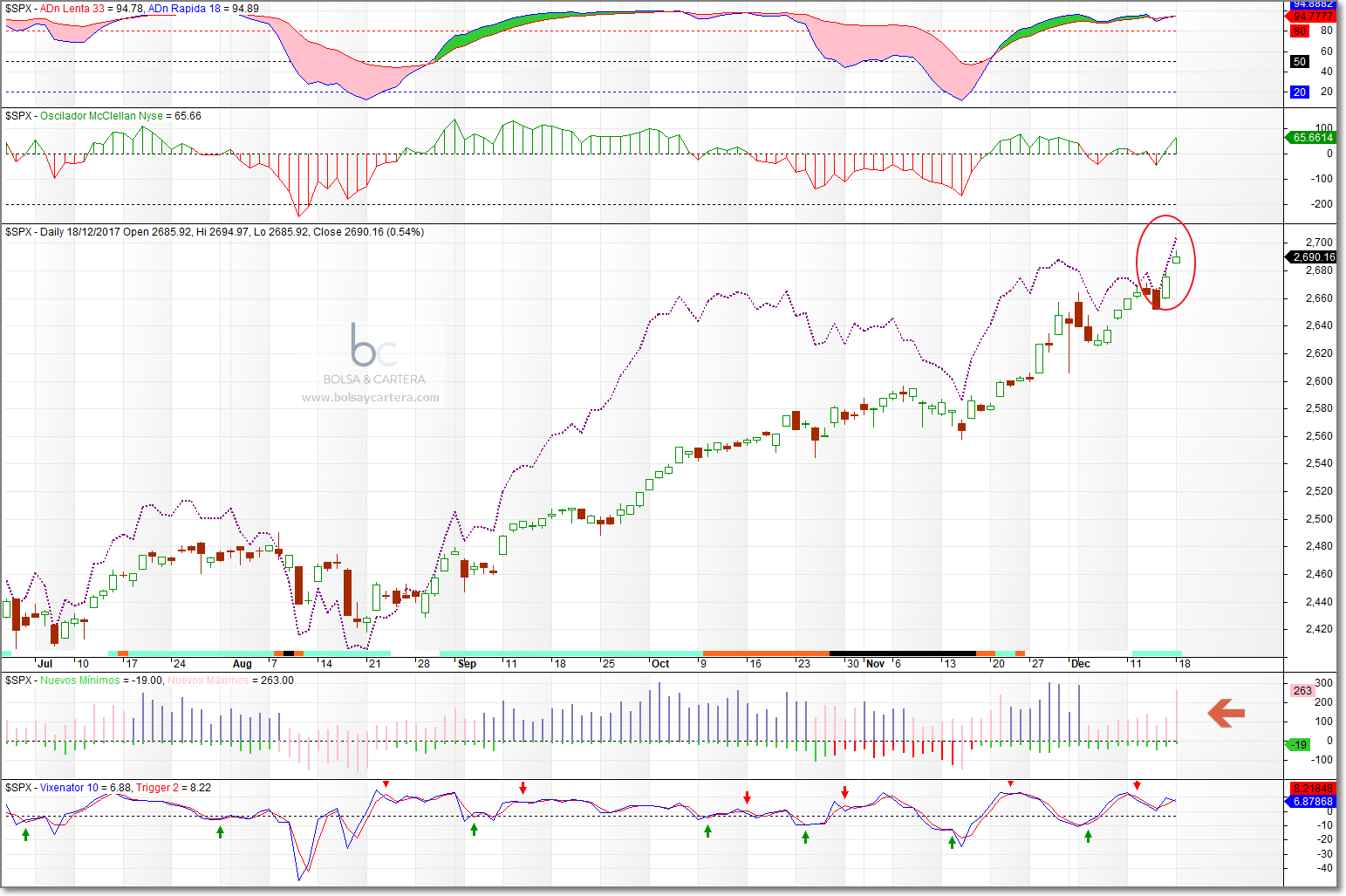This screenshot has height=896, width=1346.
Task: Select the green -19 new lows tag
Action: click(1300, 744)
